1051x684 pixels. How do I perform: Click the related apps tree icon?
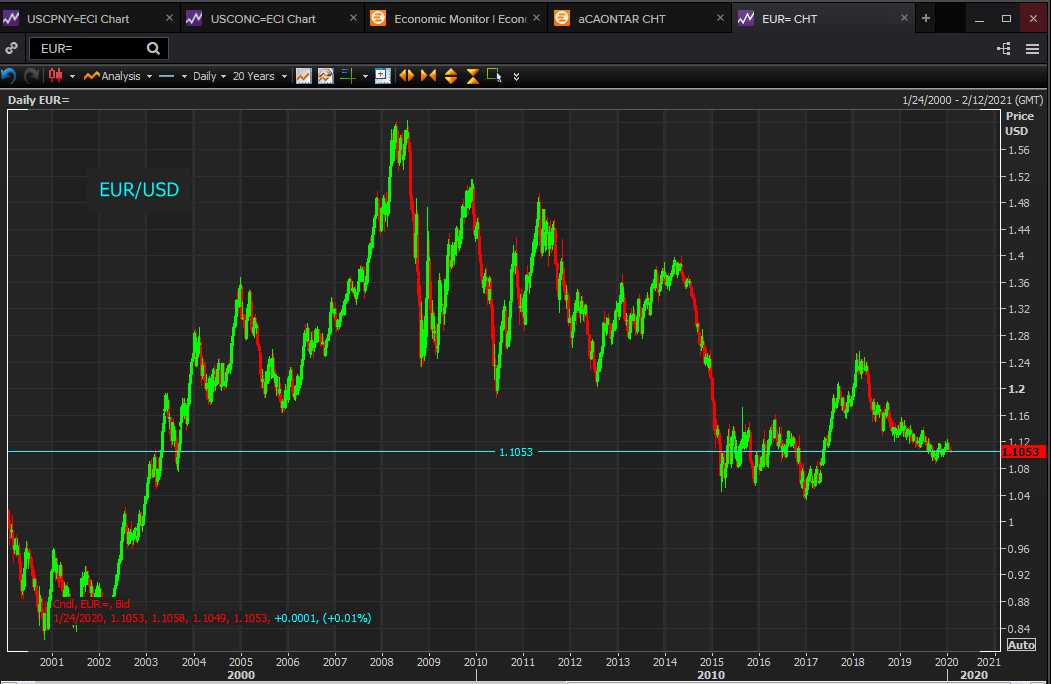point(1003,48)
